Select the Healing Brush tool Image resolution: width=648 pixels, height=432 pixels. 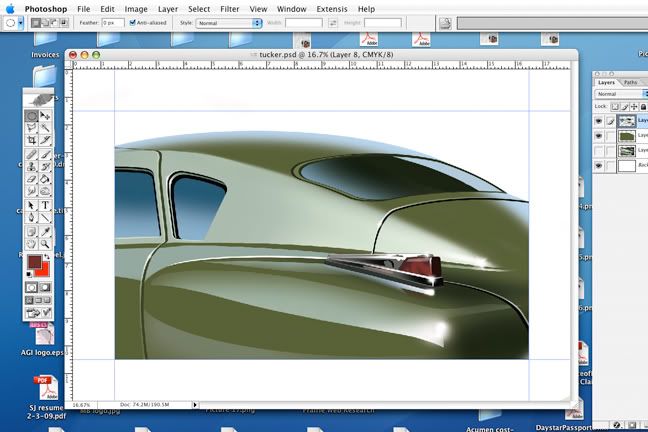point(31,155)
